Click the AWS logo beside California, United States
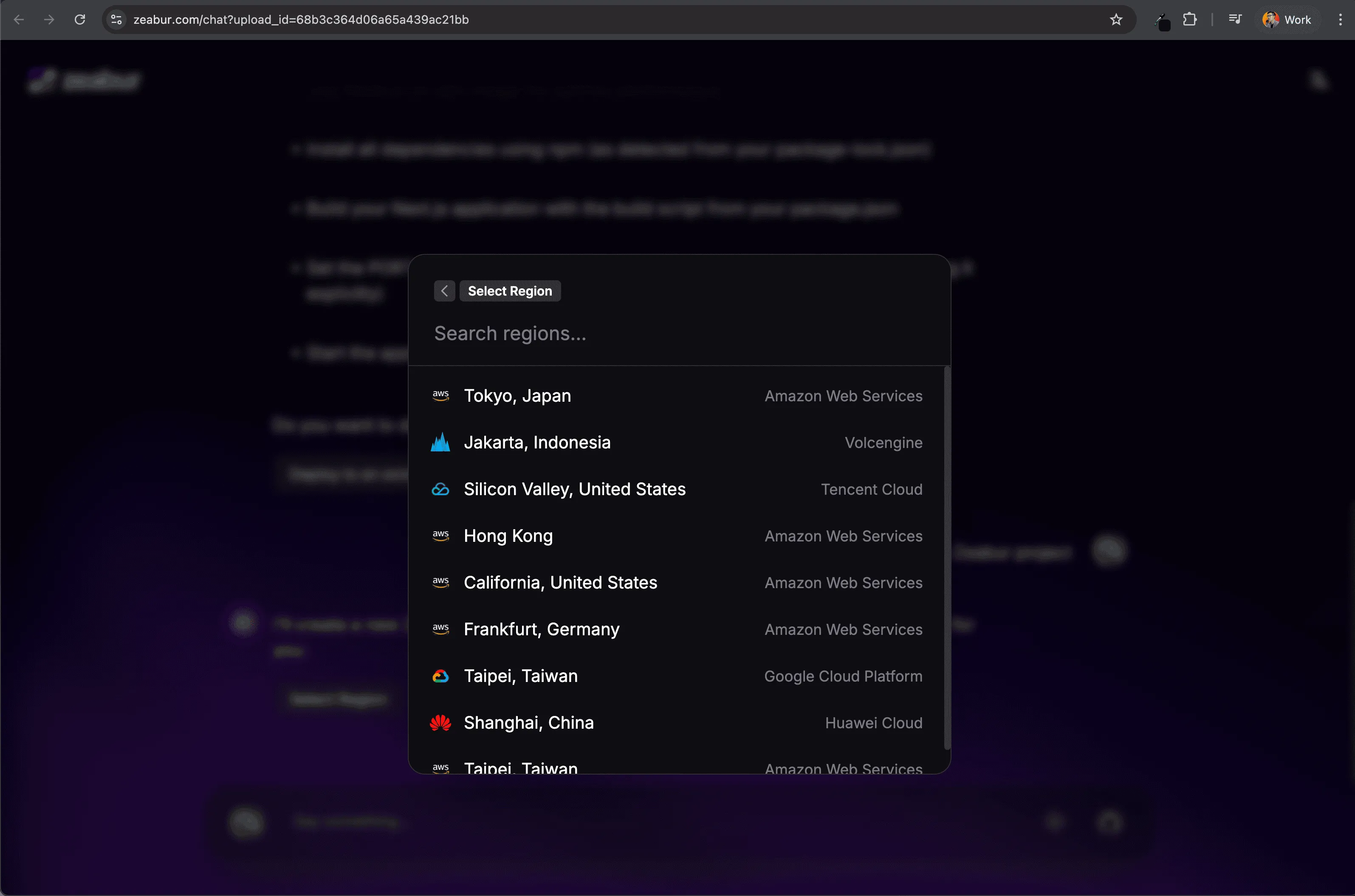Screen dimensions: 1355x896 tap(440, 583)
